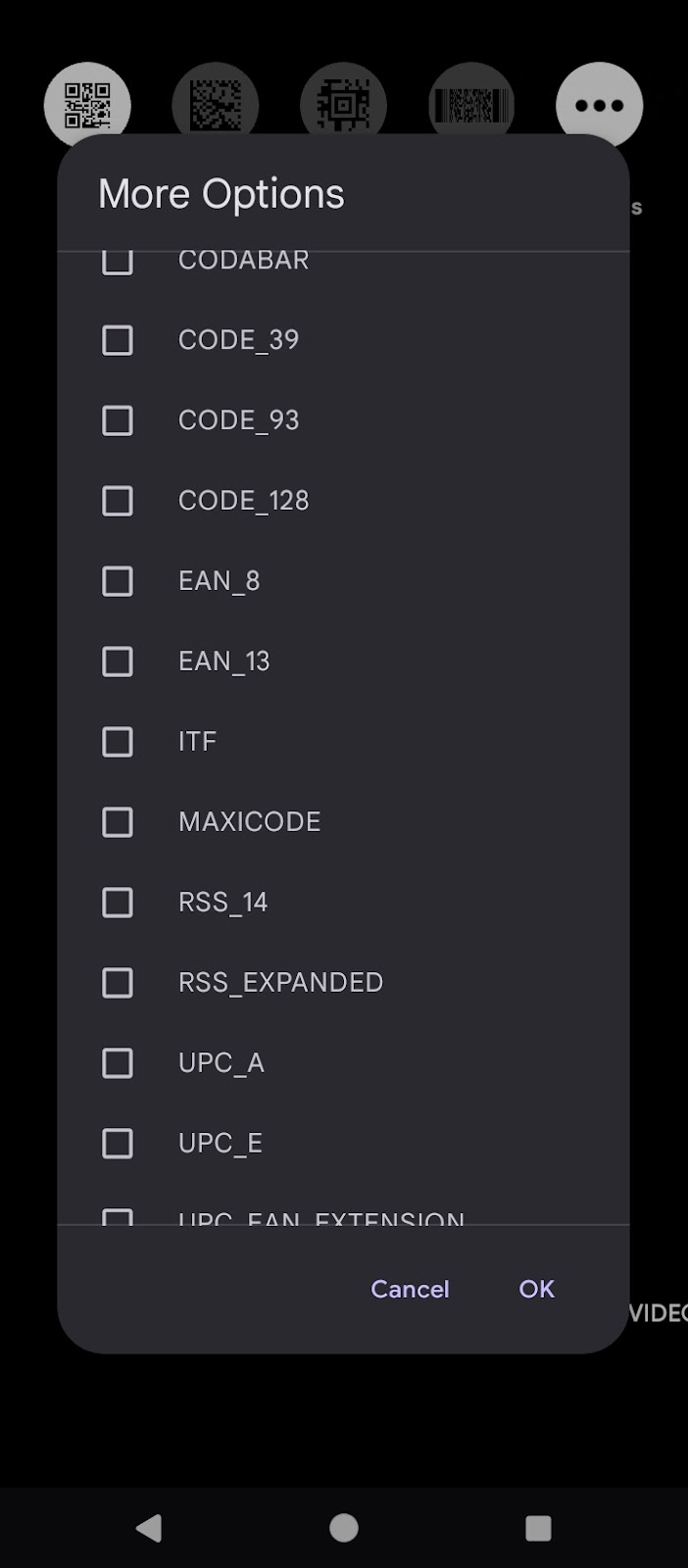688x1568 pixels.
Task: Tap the RSS_14 list entry
Action: tap(223, 903)
